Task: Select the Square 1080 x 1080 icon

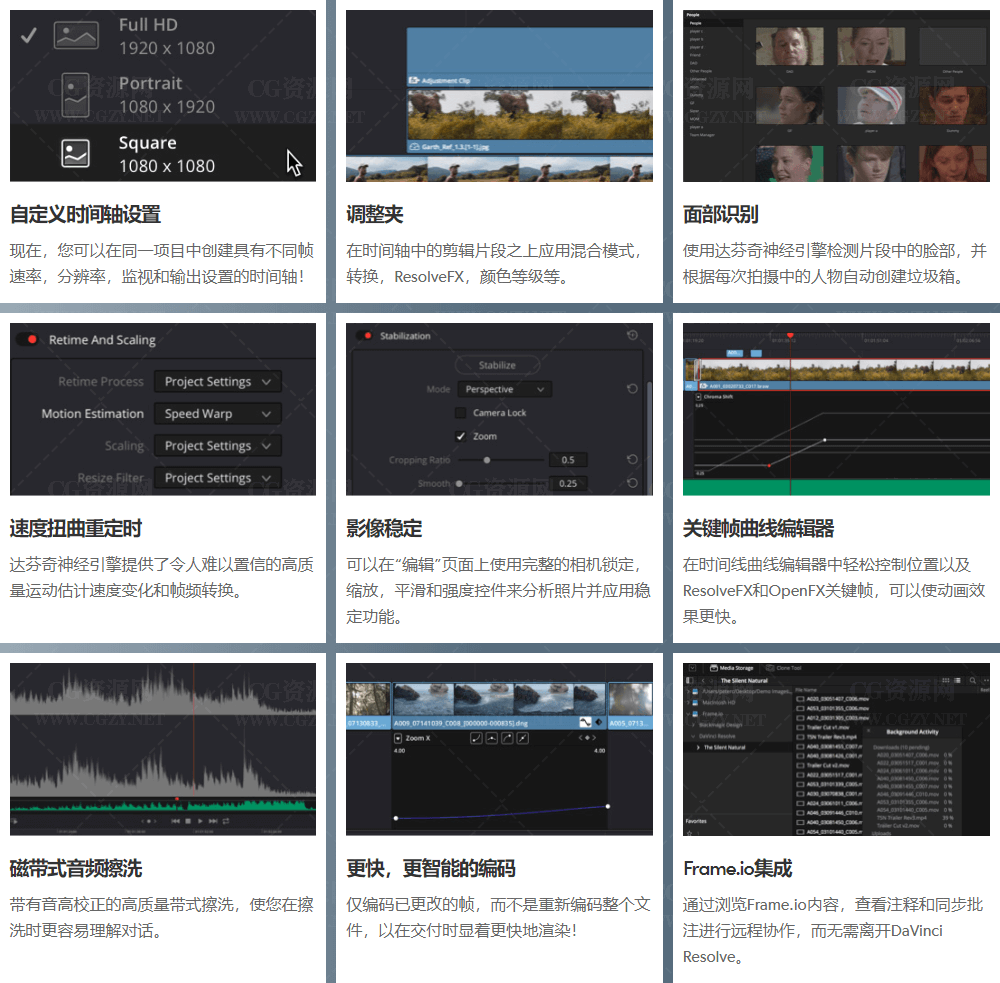Action: [76, 153]
